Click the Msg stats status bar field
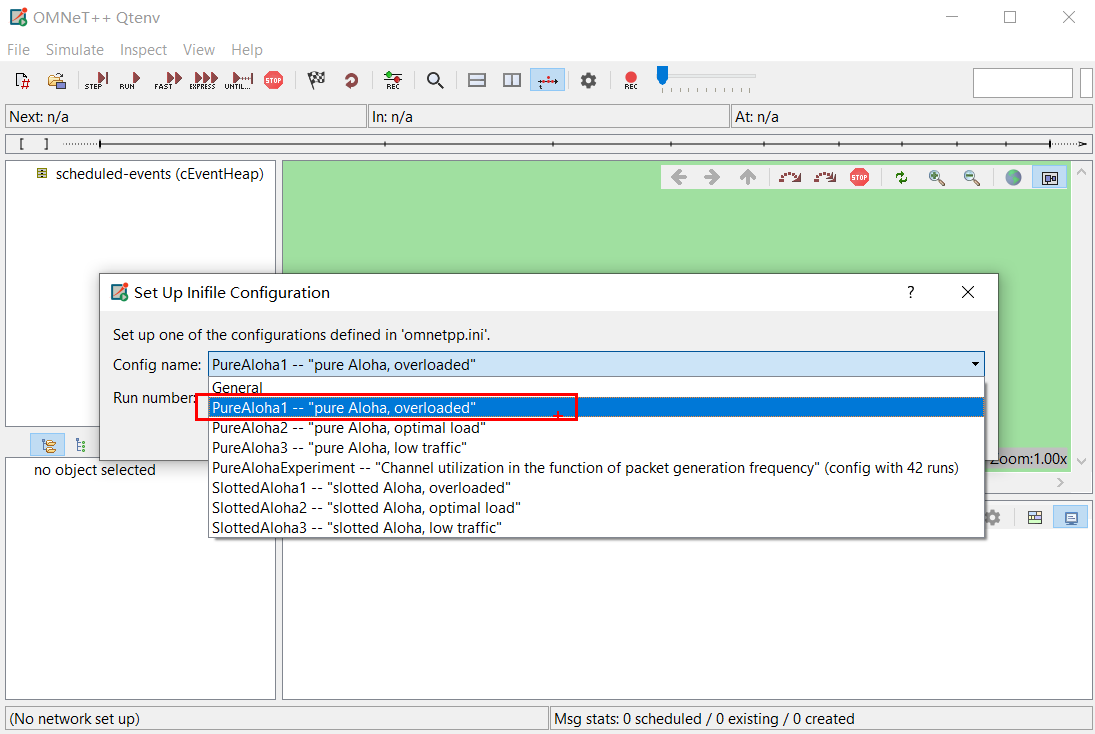This screenshot has width=1095, height=734. tap(821, 719)
